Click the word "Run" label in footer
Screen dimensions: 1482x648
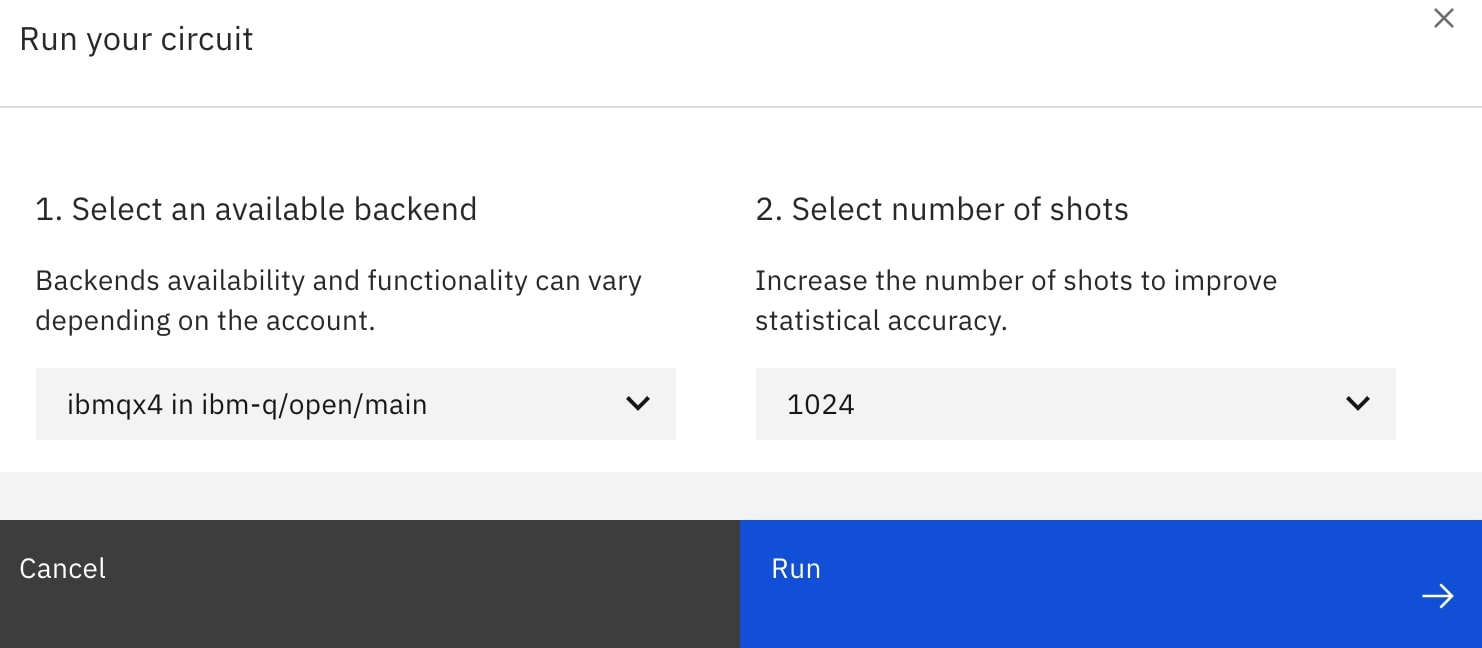(796, 568)
